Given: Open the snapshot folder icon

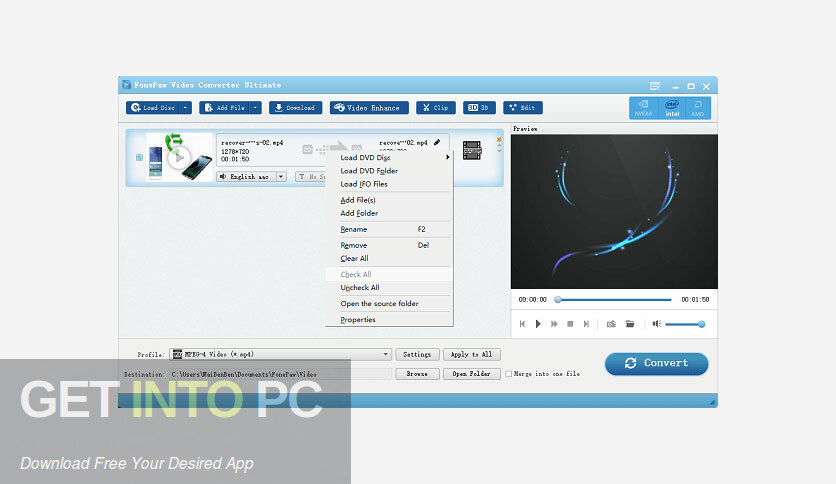Looking at the screenshot, I should (630, 324).
